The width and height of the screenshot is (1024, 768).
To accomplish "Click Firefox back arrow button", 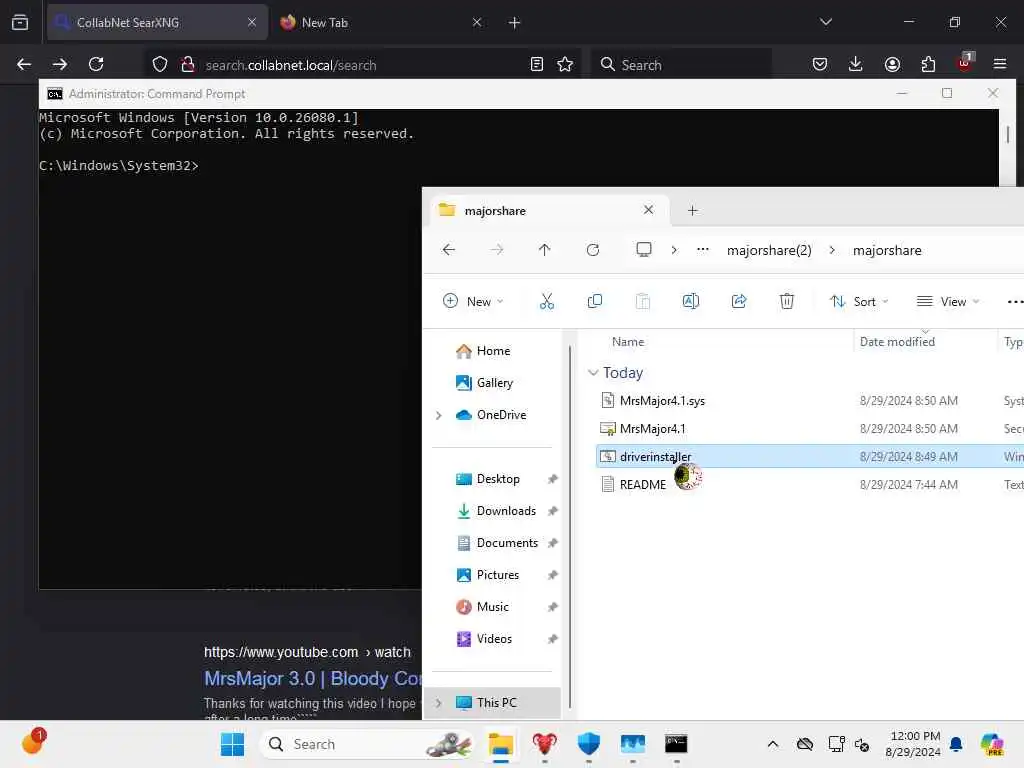I will point(24,64).
